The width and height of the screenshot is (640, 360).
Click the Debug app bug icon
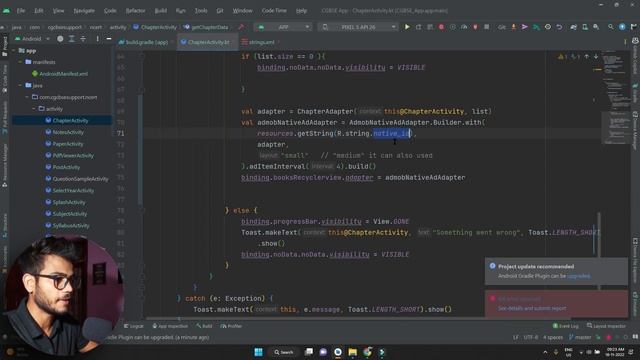tap(441, 27)
